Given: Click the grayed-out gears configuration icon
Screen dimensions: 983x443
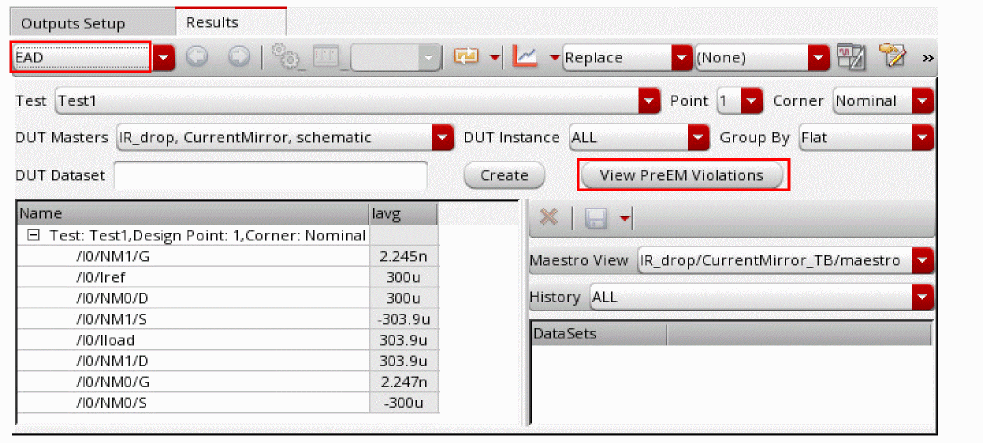Looking at the screenshot, I should [286, 57].
